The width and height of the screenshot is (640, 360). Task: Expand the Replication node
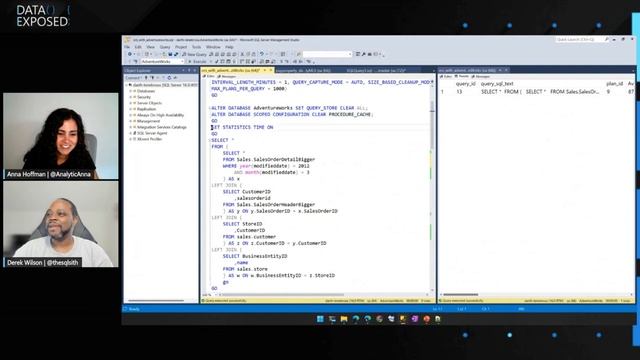(131, 109)
